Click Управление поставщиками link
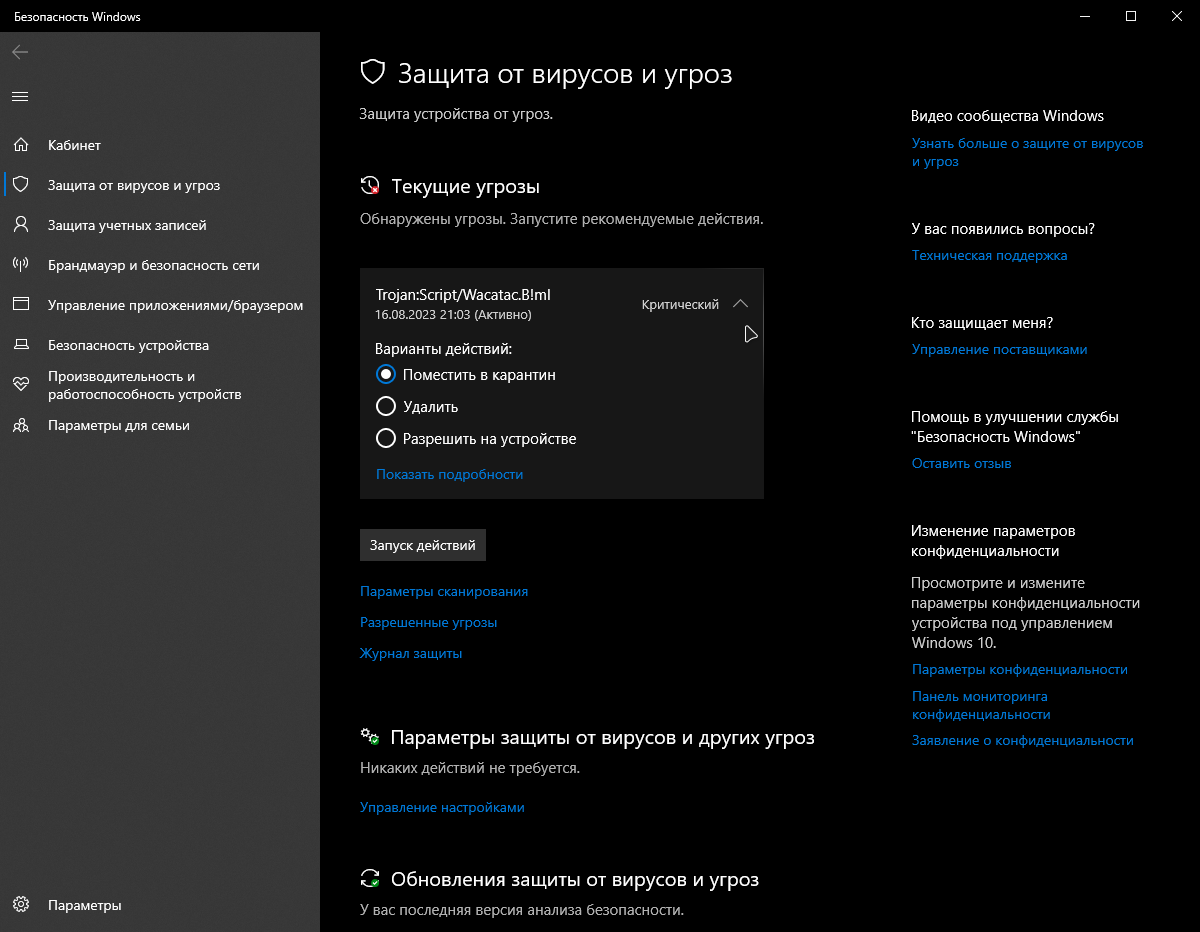This screenshot has height=932, width=1200. point(1000,349)
